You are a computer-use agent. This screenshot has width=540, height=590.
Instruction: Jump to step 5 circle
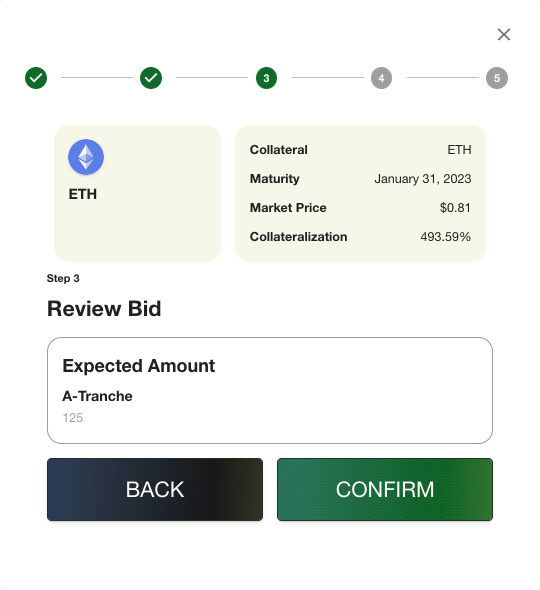(x=497, y=78)
